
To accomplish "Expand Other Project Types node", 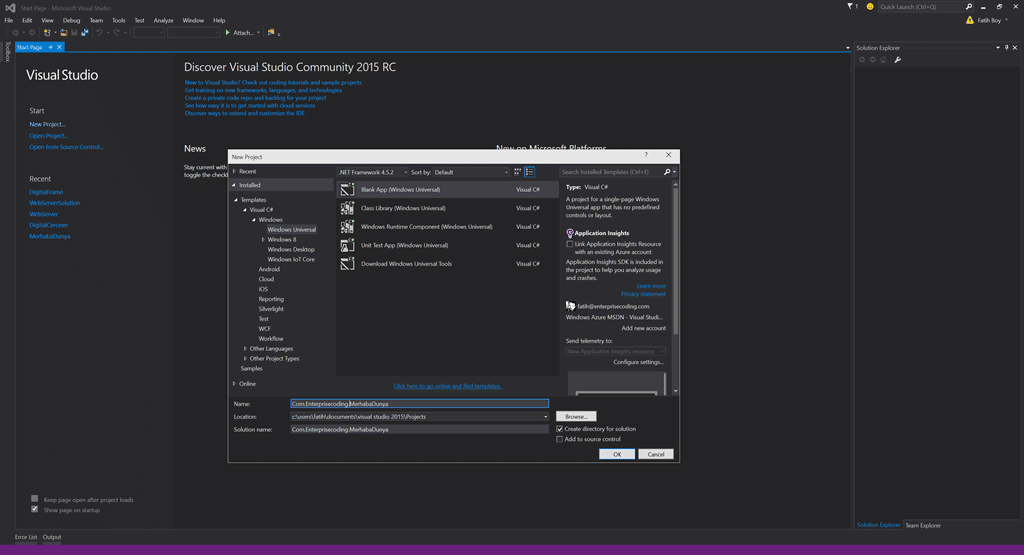I will pyautogui.click(x=245, y=358).
